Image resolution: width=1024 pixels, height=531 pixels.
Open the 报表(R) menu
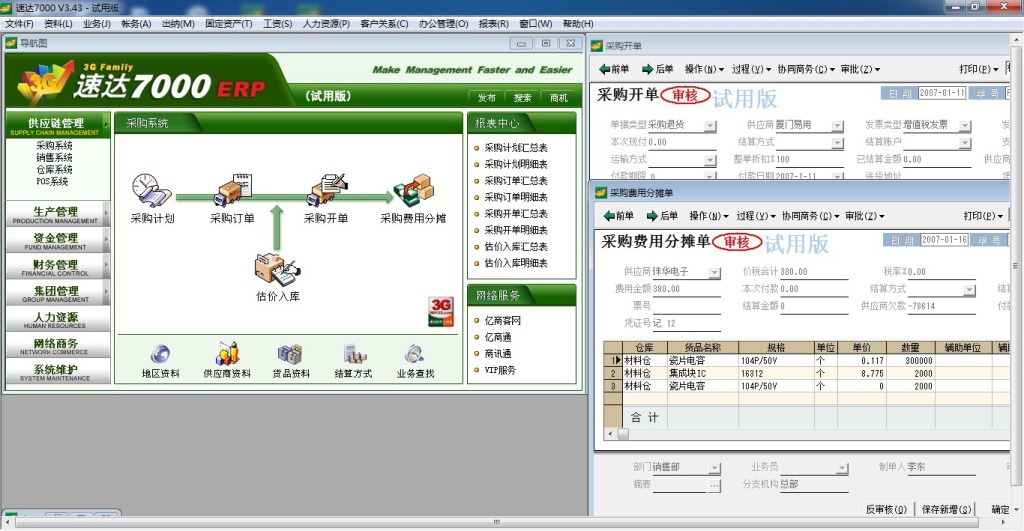coord(493,24)
